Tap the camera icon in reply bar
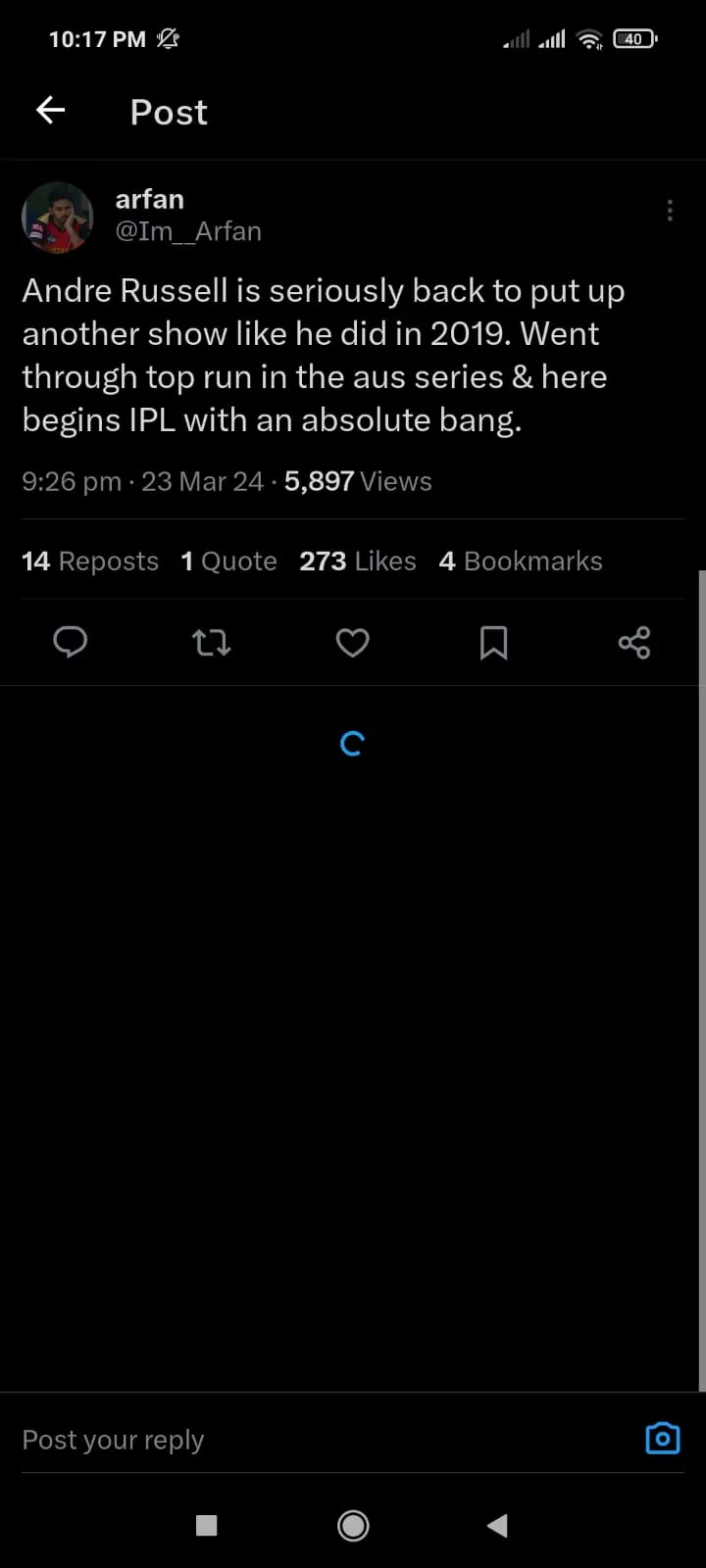This screenshot has height=1568, width=706. (663, 1439)
